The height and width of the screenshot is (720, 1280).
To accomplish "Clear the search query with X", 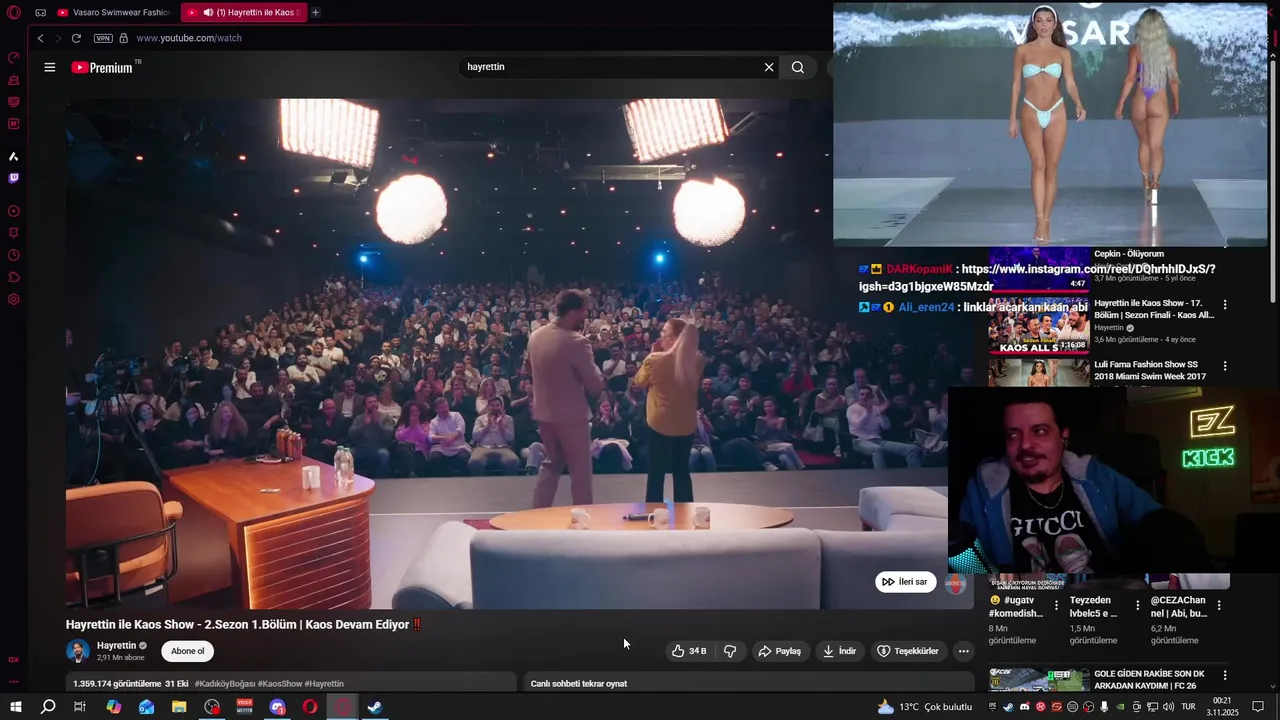I will click(769, 67).
